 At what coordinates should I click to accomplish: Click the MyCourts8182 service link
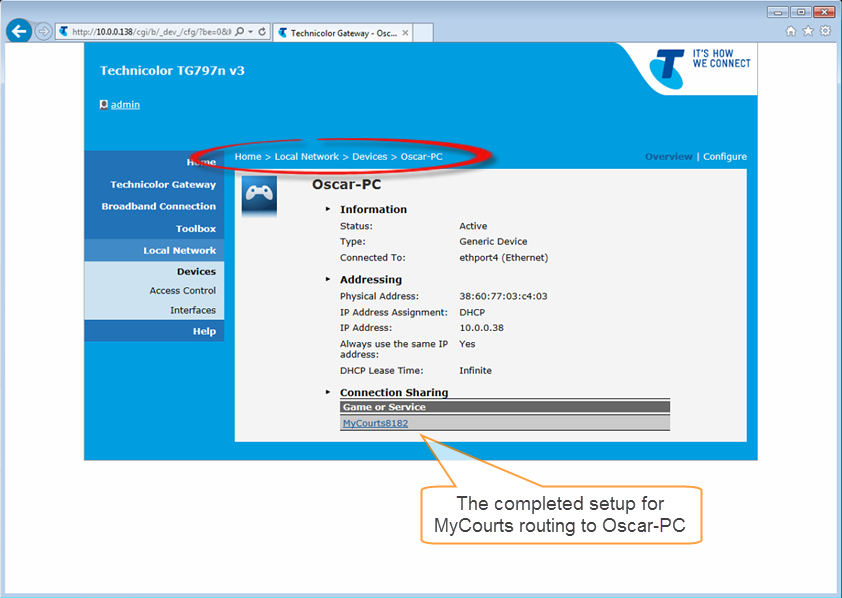pos(375,423)
